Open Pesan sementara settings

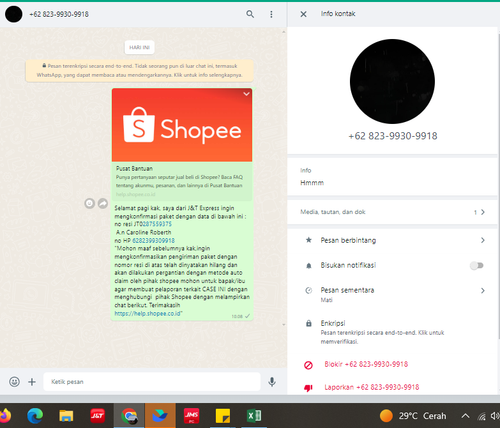tap(393, 294)
